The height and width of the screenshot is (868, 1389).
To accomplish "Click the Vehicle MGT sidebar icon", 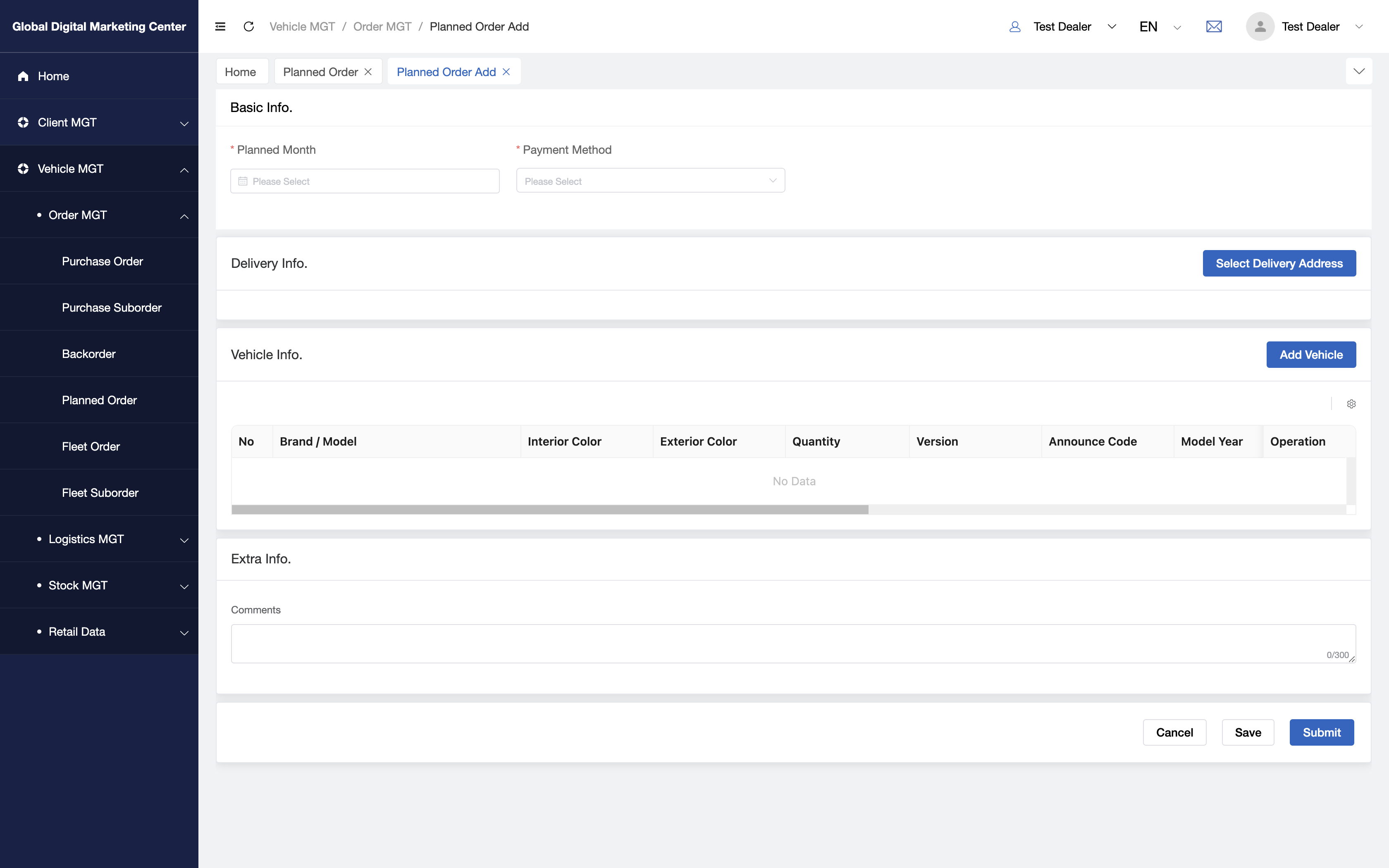I will click(x=23, y=169).
